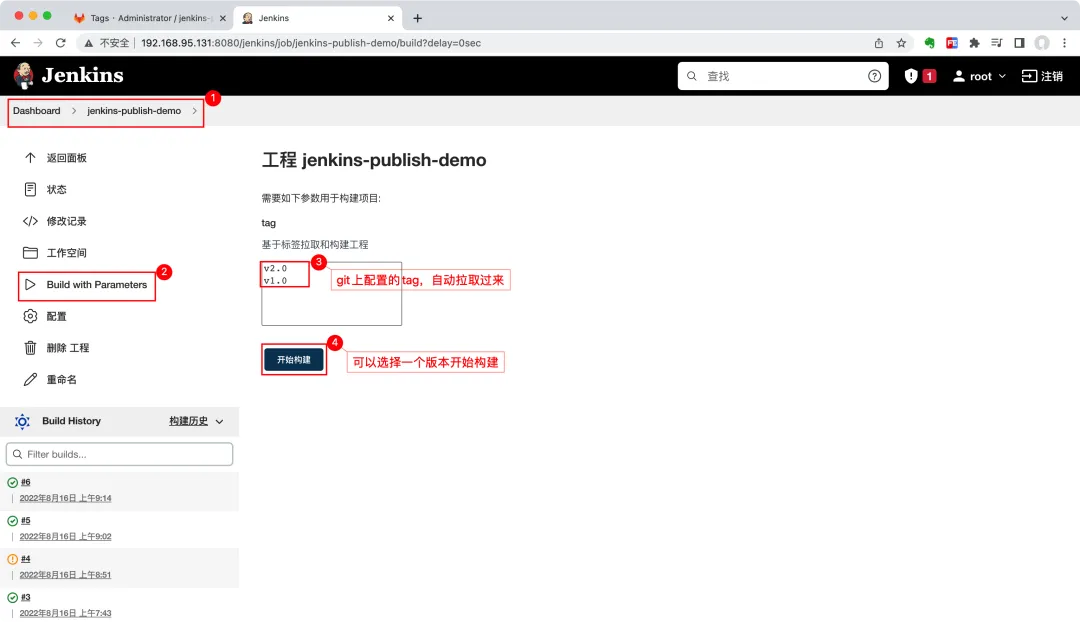Open the Chrome profile avatar icon
This screenshot has height=622, width=1080.
click(1042, 43)
